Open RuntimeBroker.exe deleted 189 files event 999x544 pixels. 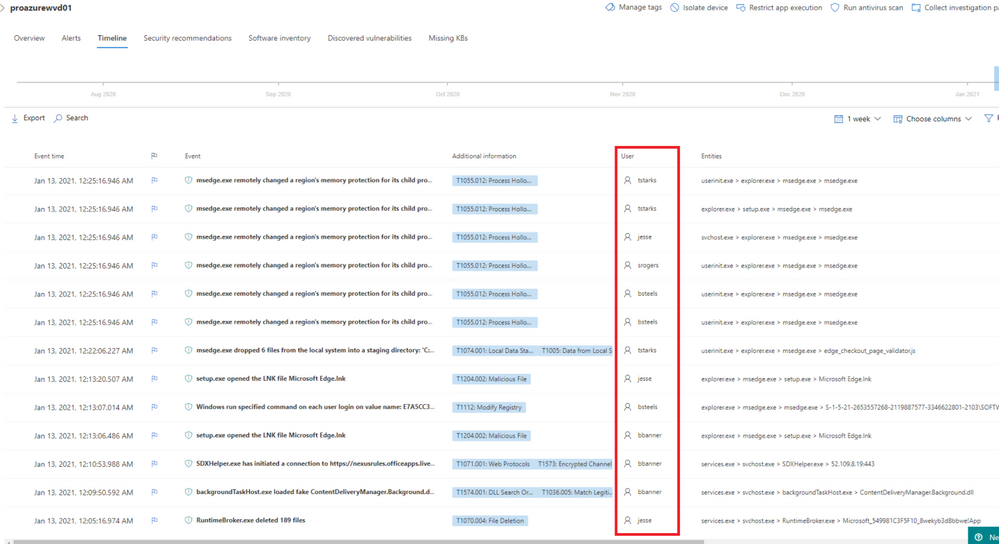click(x=250, y=520)
